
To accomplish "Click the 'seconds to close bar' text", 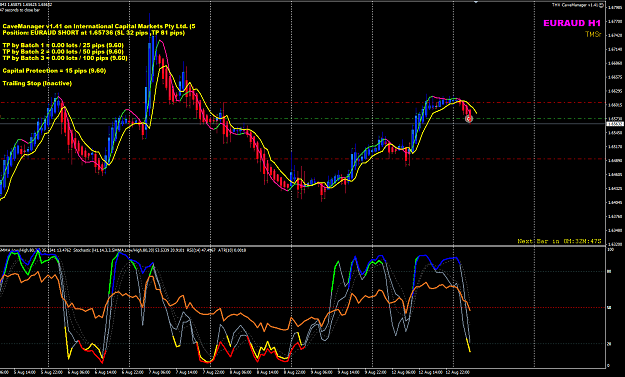I will pos(20,10).
